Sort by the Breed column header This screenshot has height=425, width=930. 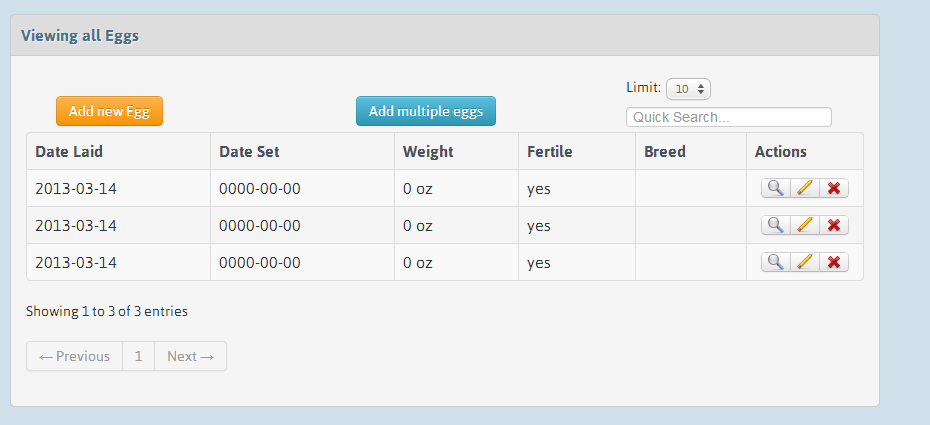point(665,152)
